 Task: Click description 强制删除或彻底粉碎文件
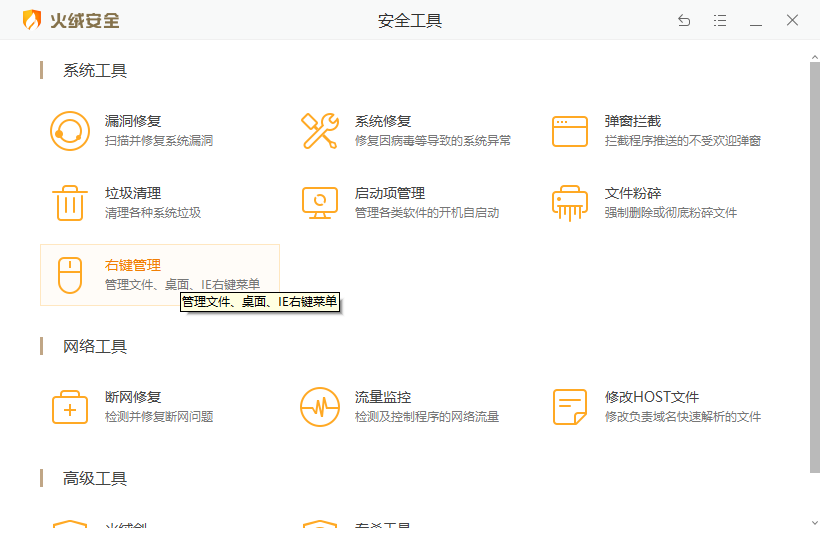[671, 213]
